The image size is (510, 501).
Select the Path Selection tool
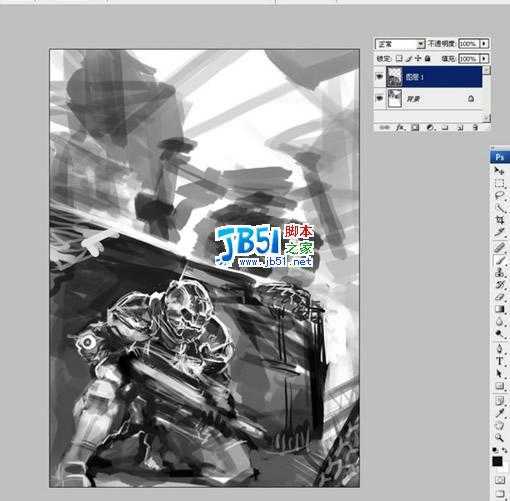point(499,373)
